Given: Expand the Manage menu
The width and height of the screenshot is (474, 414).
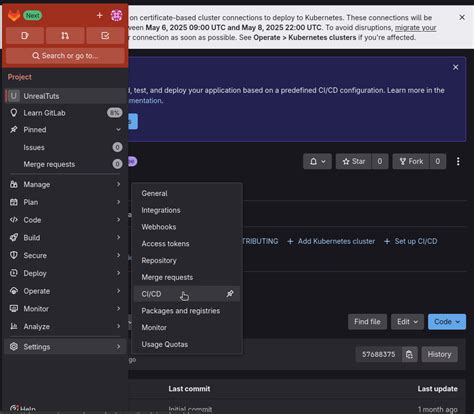Looking at the screenshot, I should [66, 184].
